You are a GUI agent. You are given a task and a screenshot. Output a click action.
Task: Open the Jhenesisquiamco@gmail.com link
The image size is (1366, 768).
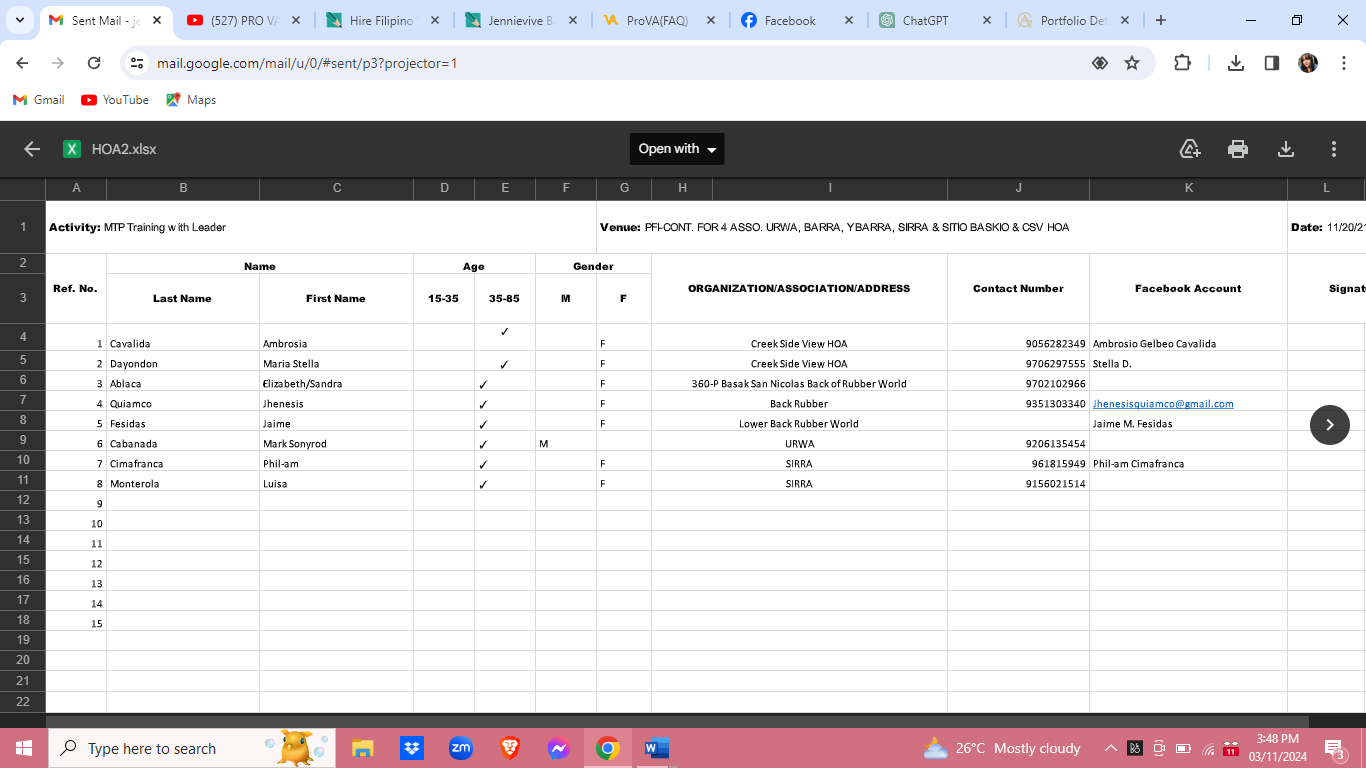1163,404
